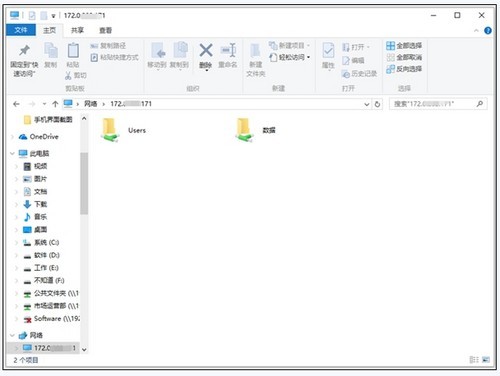This screenshot has width=500, height=376.
Task: Select Desktop (桌面) in the sidebar
Action: coord(35,229)
